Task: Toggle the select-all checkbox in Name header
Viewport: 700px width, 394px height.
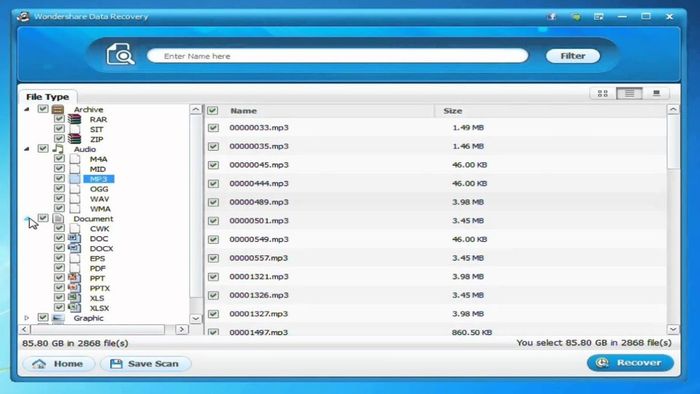Action: click(x=213, y=110)
